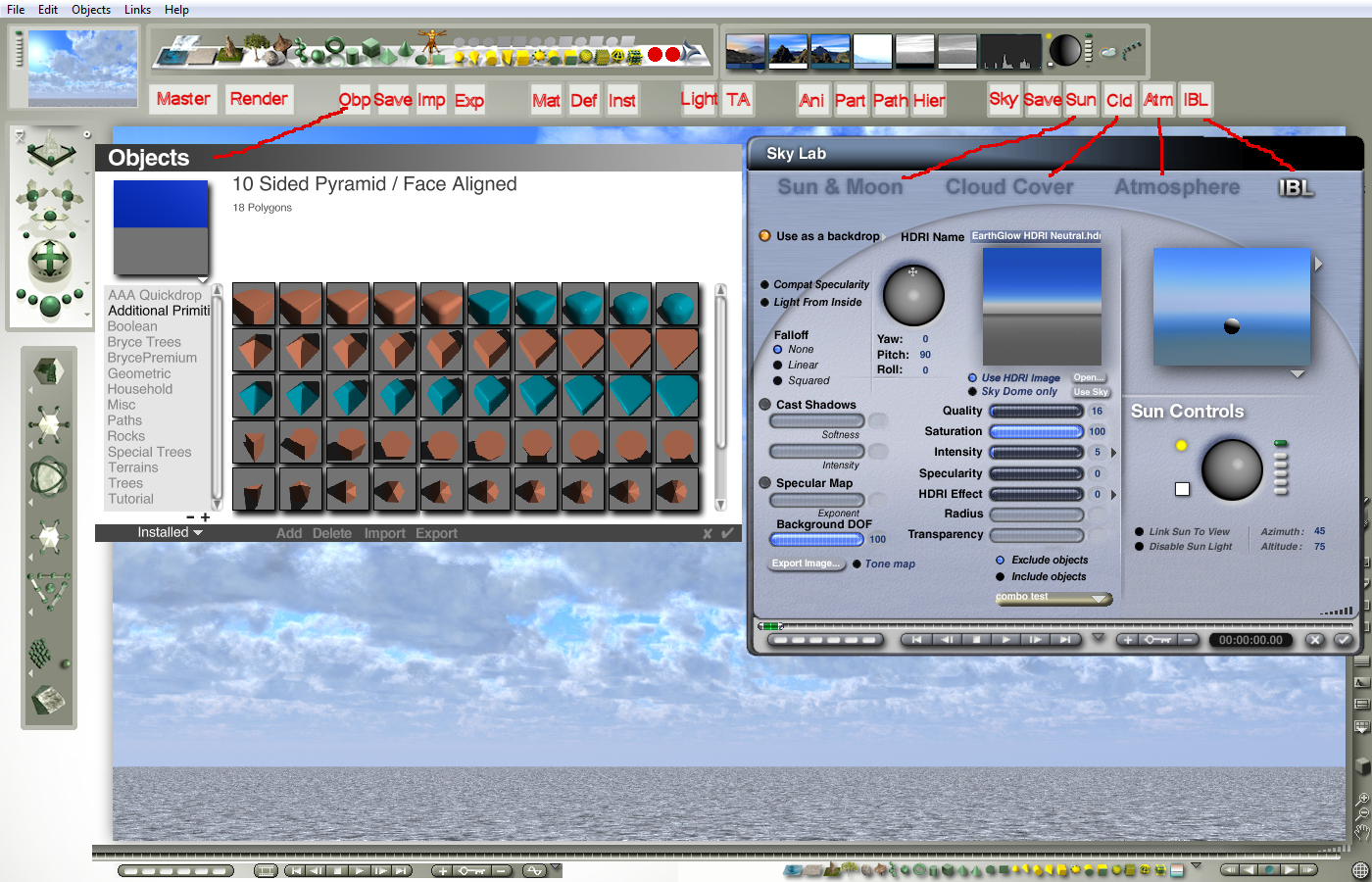Click the sky mode sun sphere icon
Image resolution: width=1372 pixels, height=882 pixels.
click(x=1064, y=50)
